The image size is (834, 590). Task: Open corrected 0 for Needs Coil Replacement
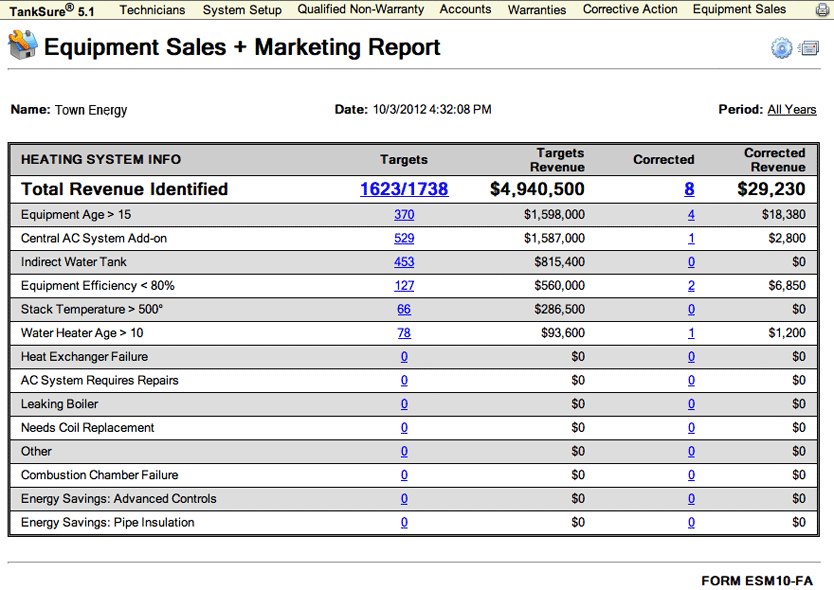(x=691, y=428)
